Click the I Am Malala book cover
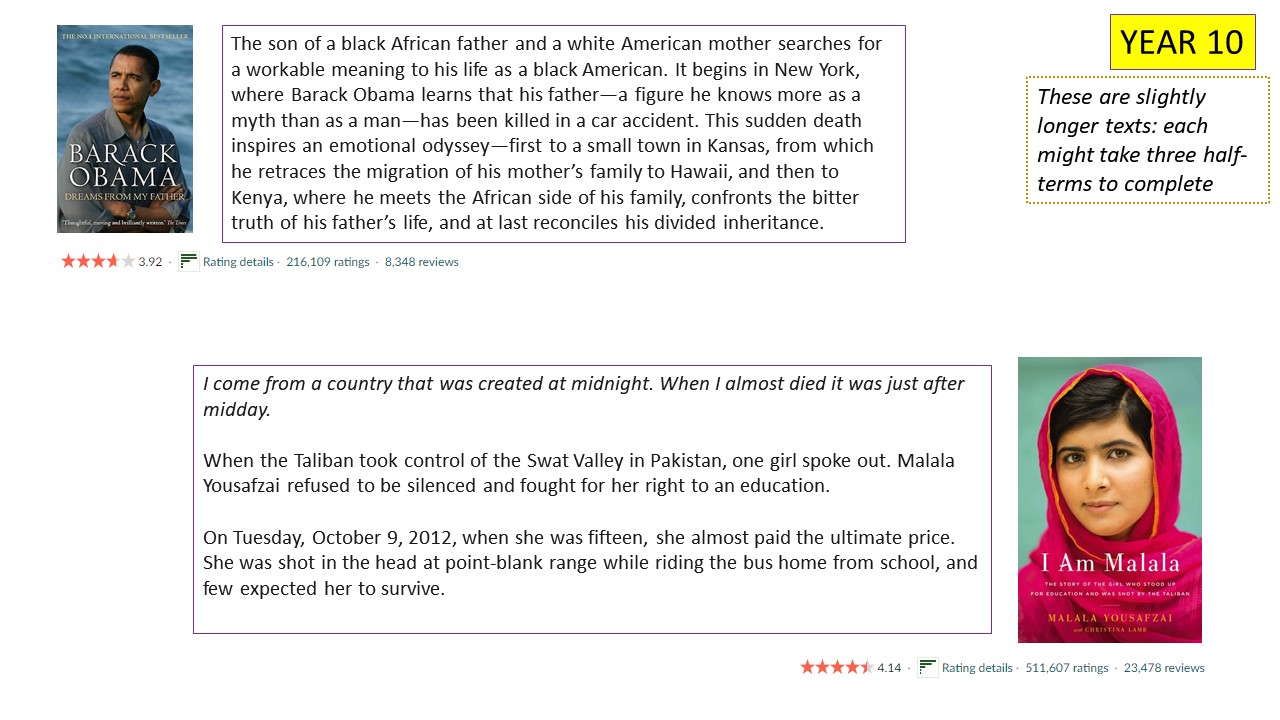1280x720 pixels. click(1109, 499)
